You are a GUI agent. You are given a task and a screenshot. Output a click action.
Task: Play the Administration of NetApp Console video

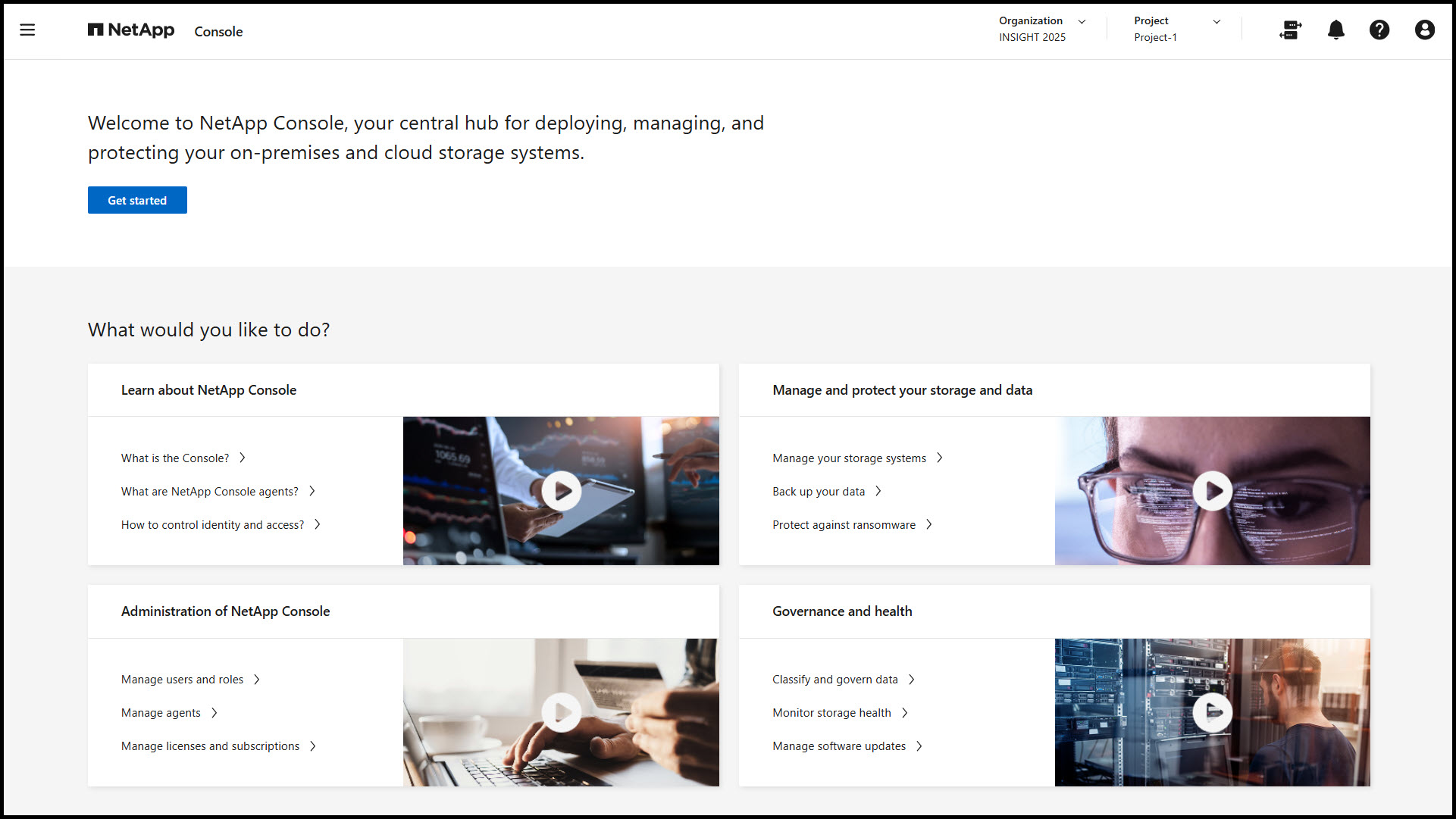point(561,711)
